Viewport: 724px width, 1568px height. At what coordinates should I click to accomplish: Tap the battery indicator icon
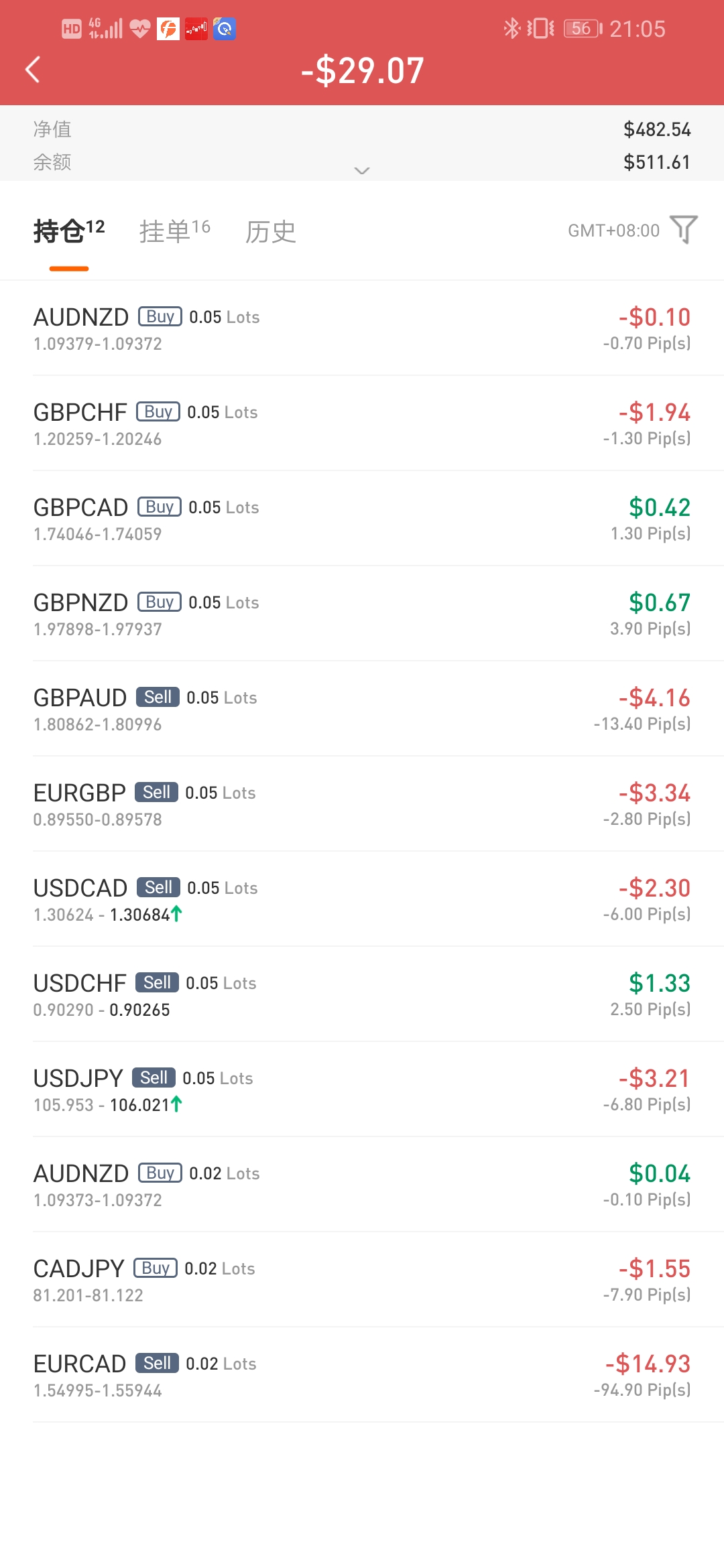pyautogui.click(x=583, y=28)
